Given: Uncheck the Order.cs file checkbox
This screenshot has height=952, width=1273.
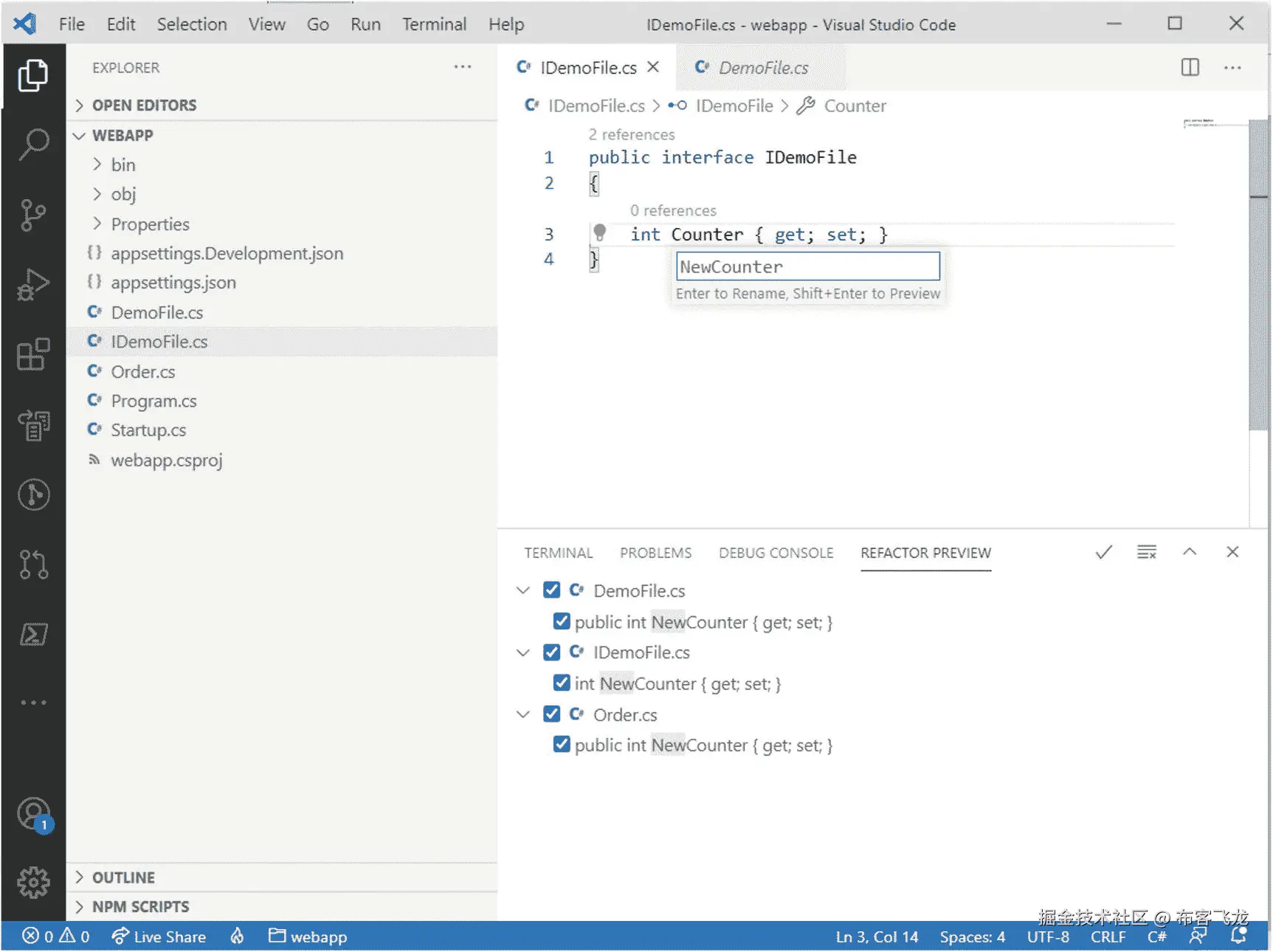Looking at the screenshot, I should tap(551, 714).
